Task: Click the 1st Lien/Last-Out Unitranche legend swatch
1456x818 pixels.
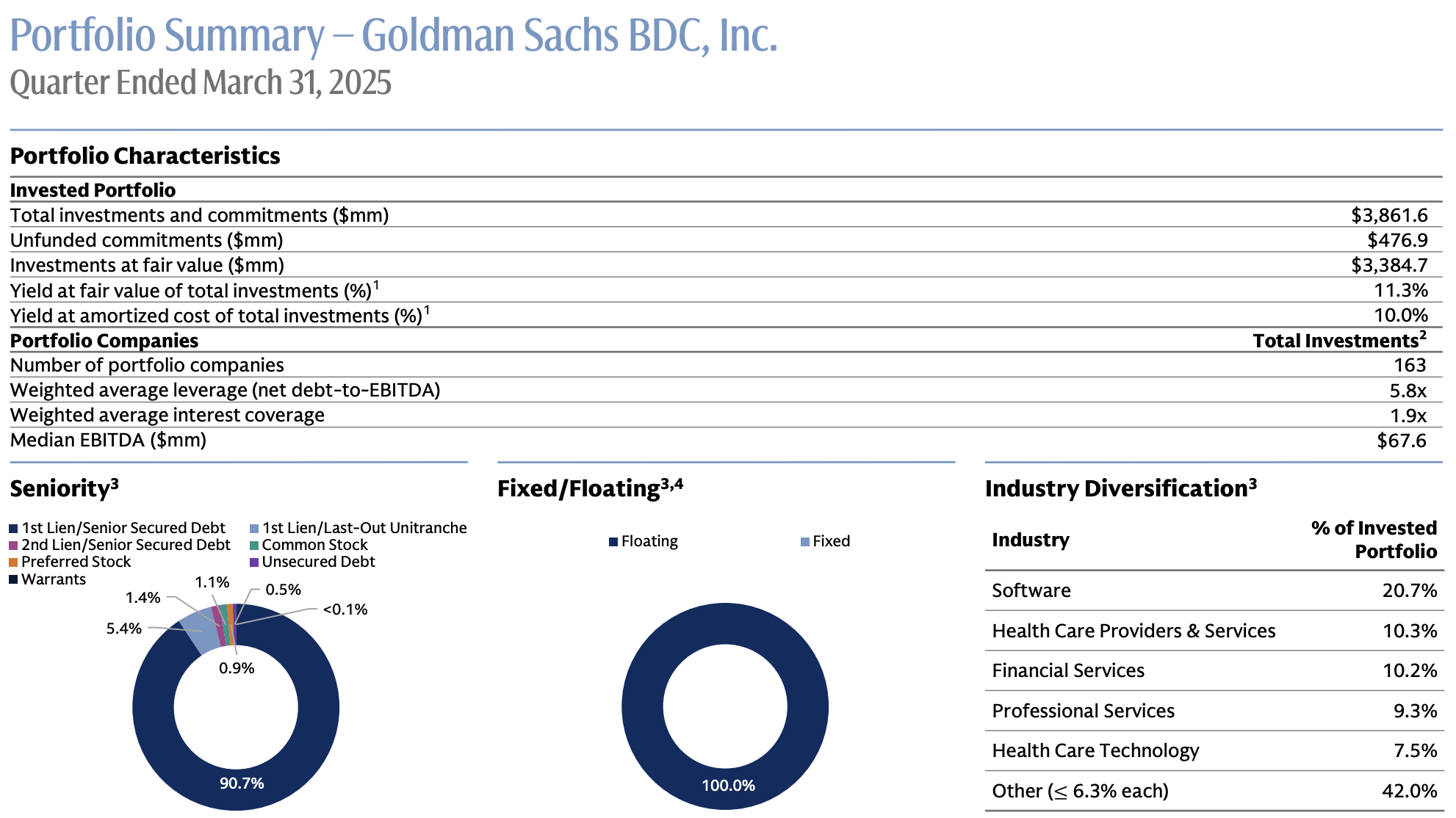Action: point(254,529)
